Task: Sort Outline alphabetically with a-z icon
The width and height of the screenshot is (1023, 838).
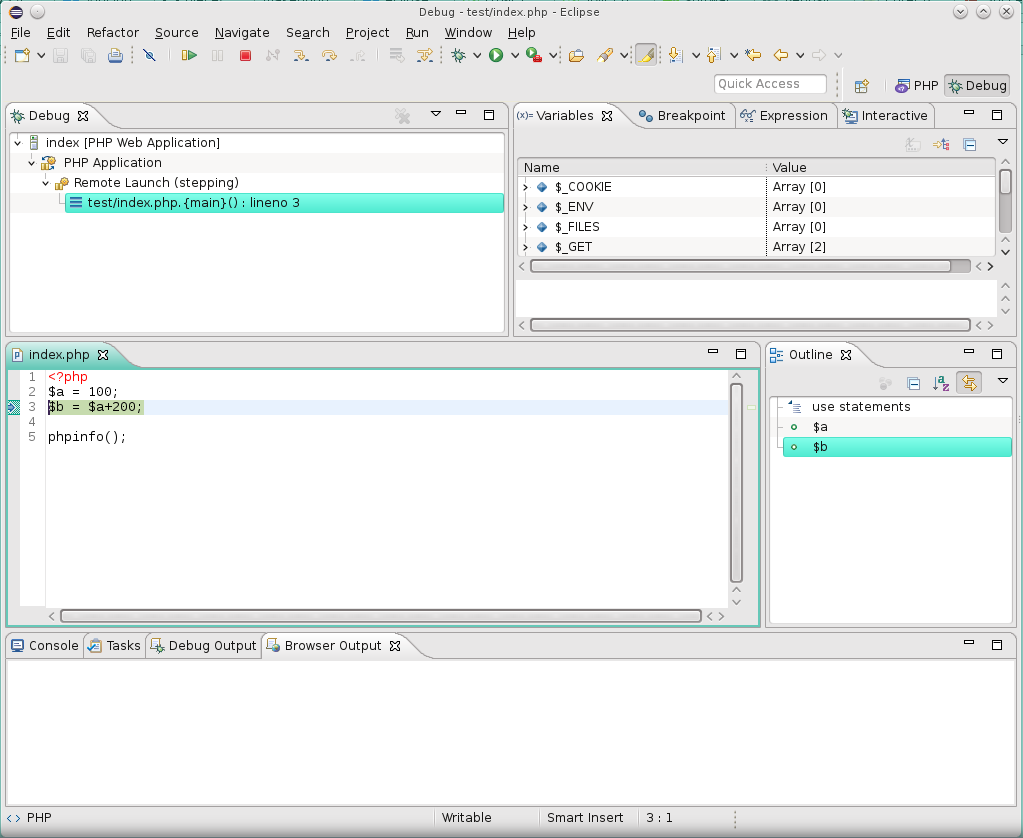Action: [941, 383]
